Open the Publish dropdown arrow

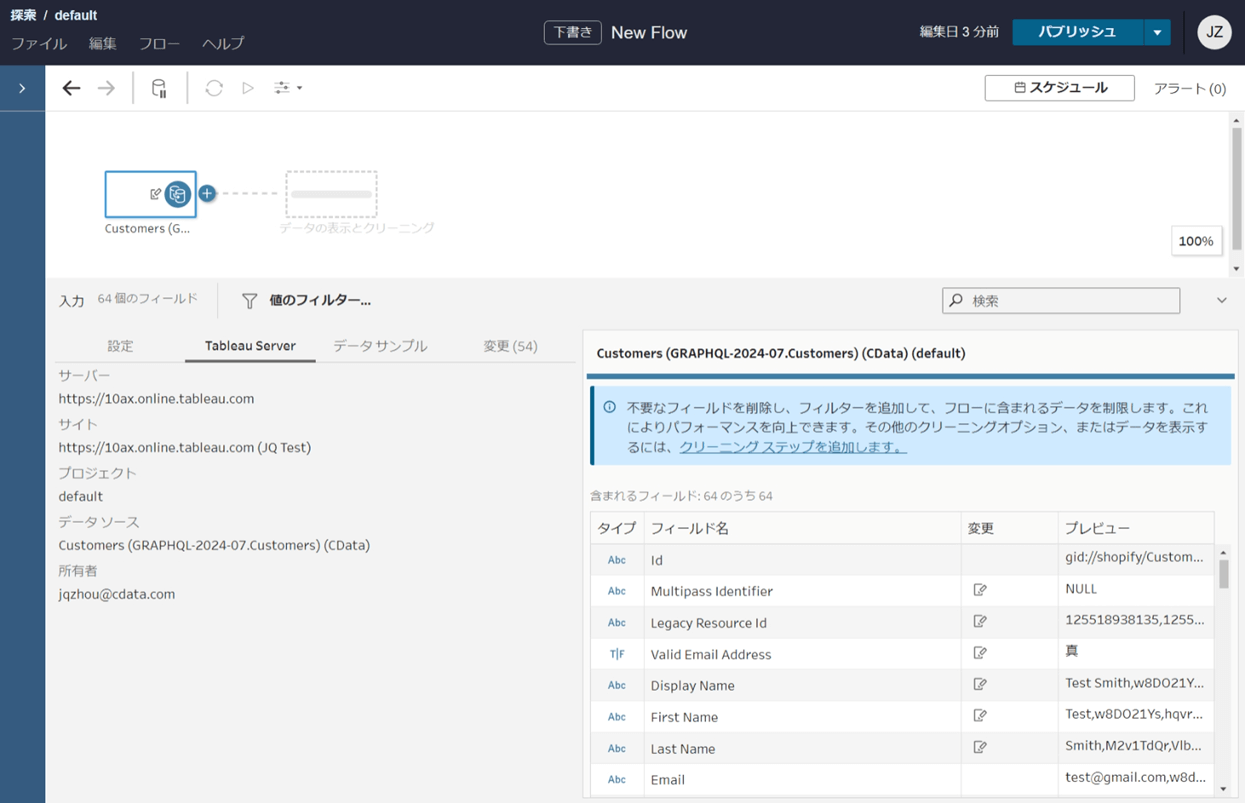click(1157, 32)
